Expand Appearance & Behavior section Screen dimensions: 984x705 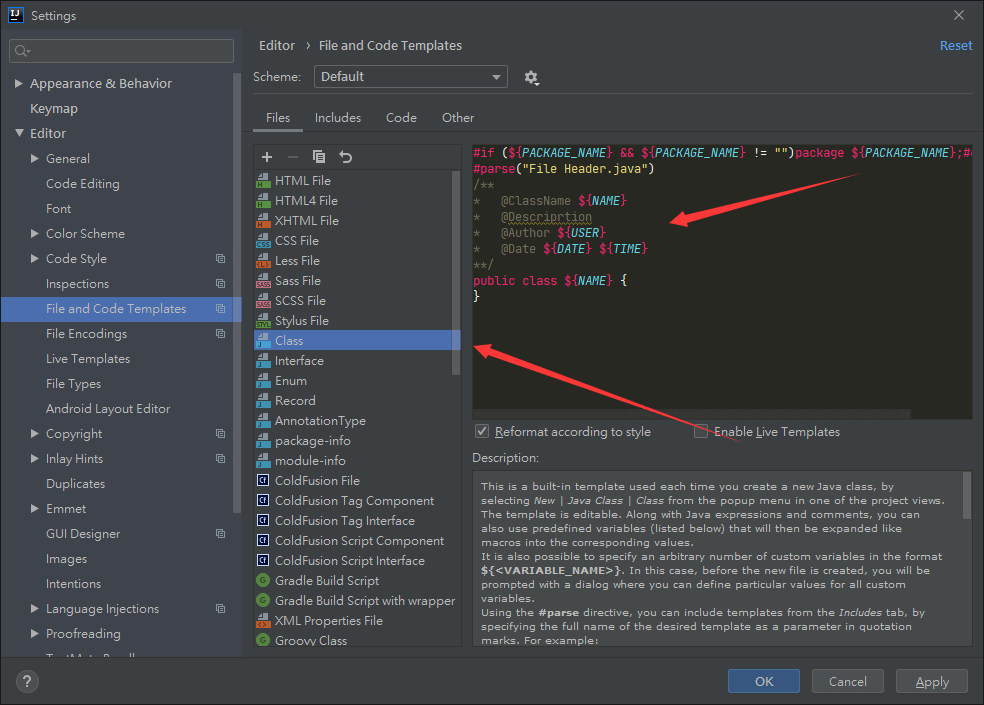19,84
